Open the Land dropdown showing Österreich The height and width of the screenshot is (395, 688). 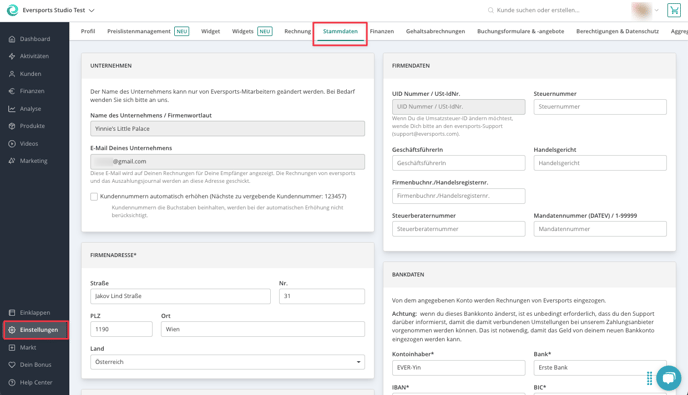pyautogui.click(x=227, y=362)
